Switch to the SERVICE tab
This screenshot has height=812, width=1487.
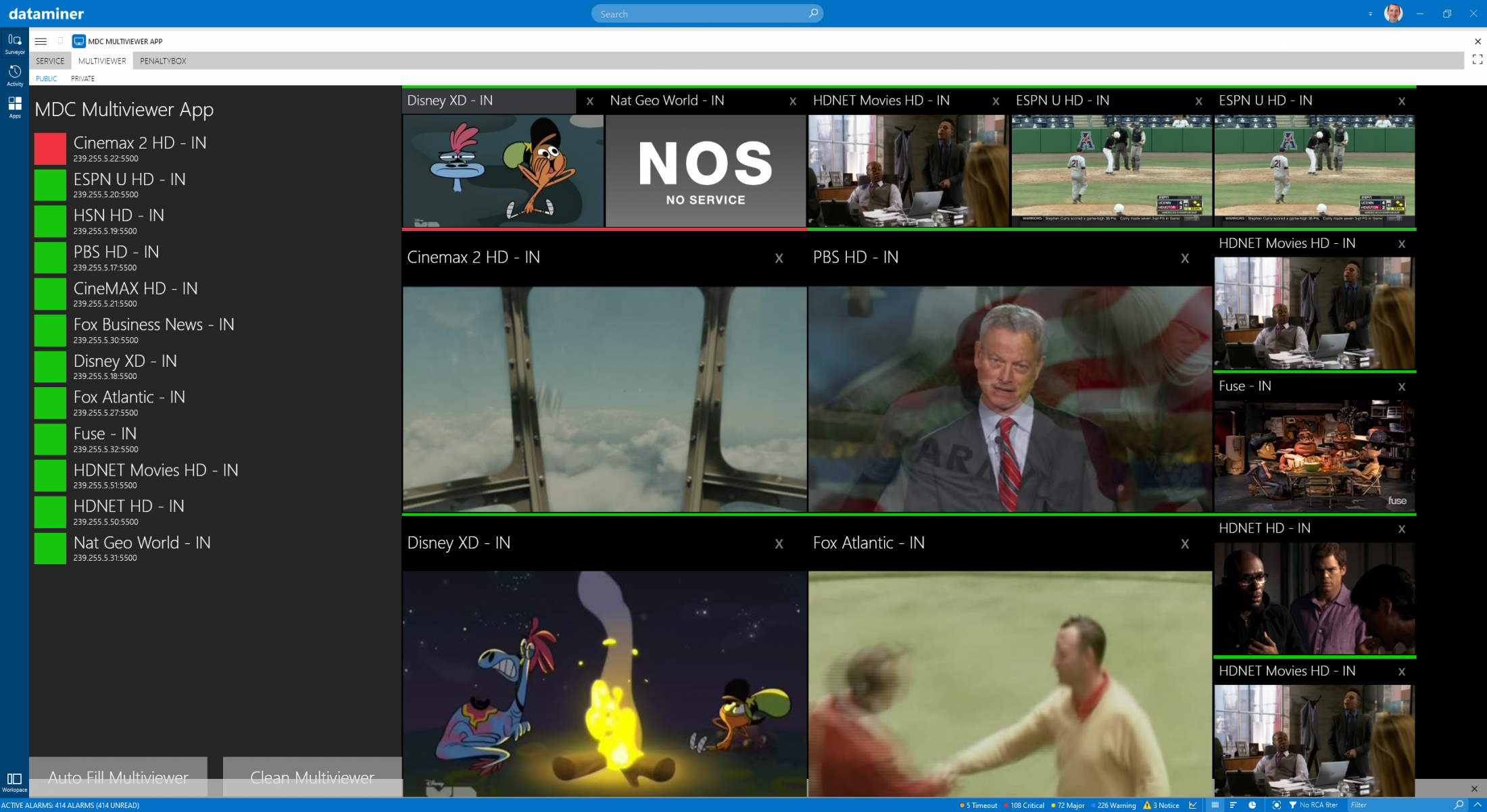[x=50, y=61]
